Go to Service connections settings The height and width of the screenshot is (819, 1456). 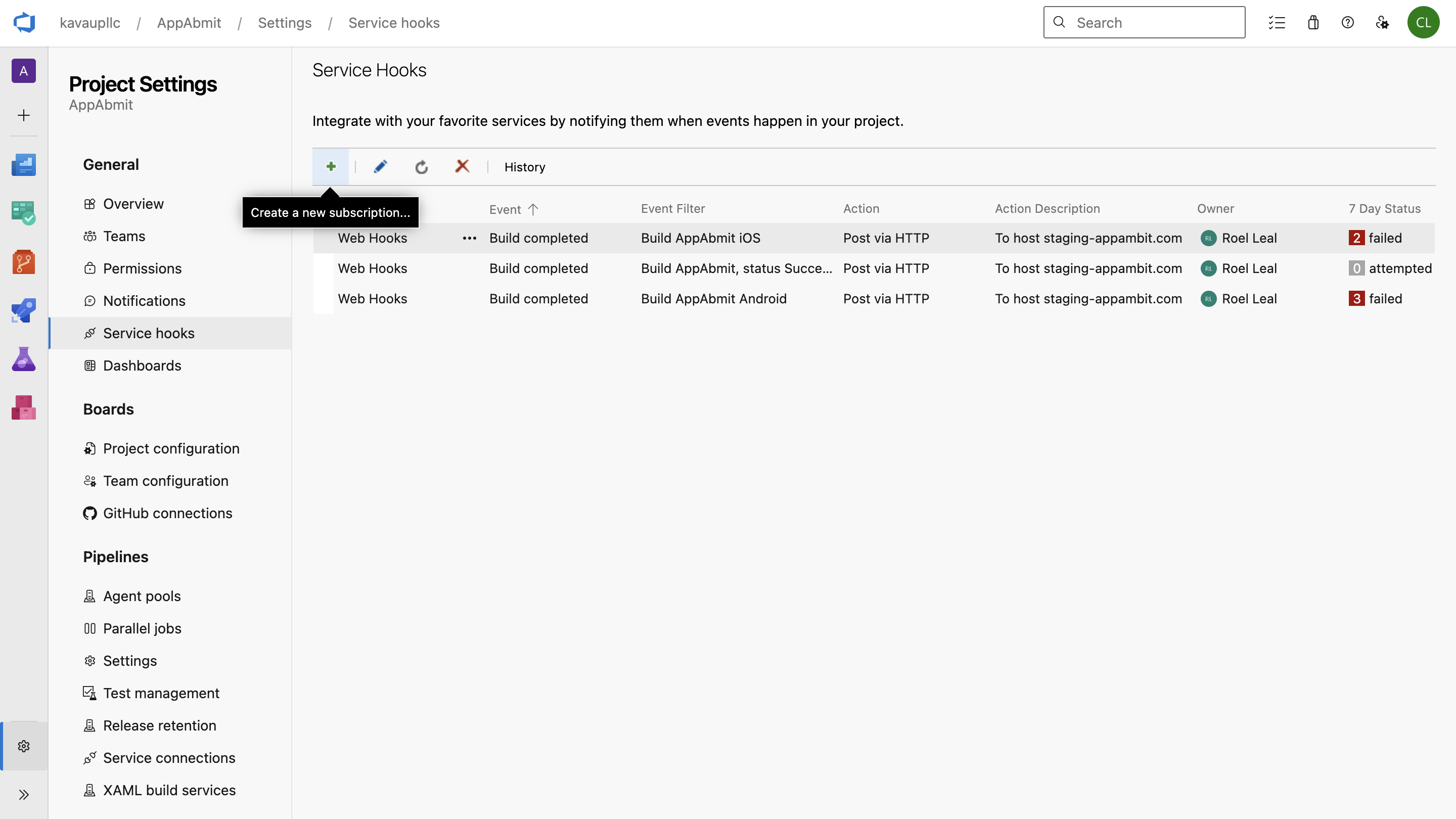click(169, 758)
